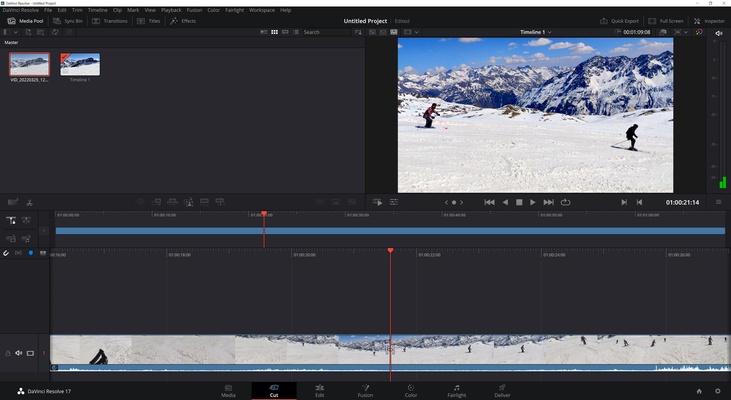Jump to the last frame
Screen dimensions: 731x400
[x=548, y=202]
